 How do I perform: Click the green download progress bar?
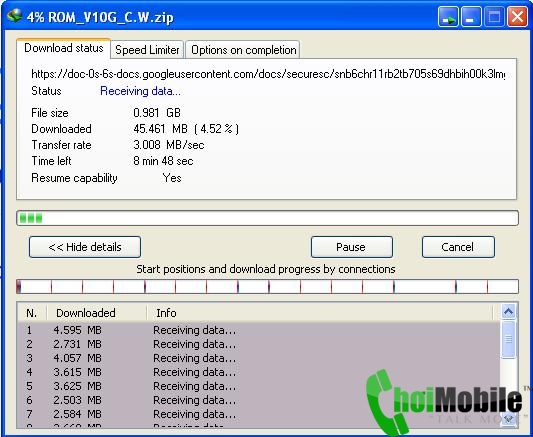267,218
